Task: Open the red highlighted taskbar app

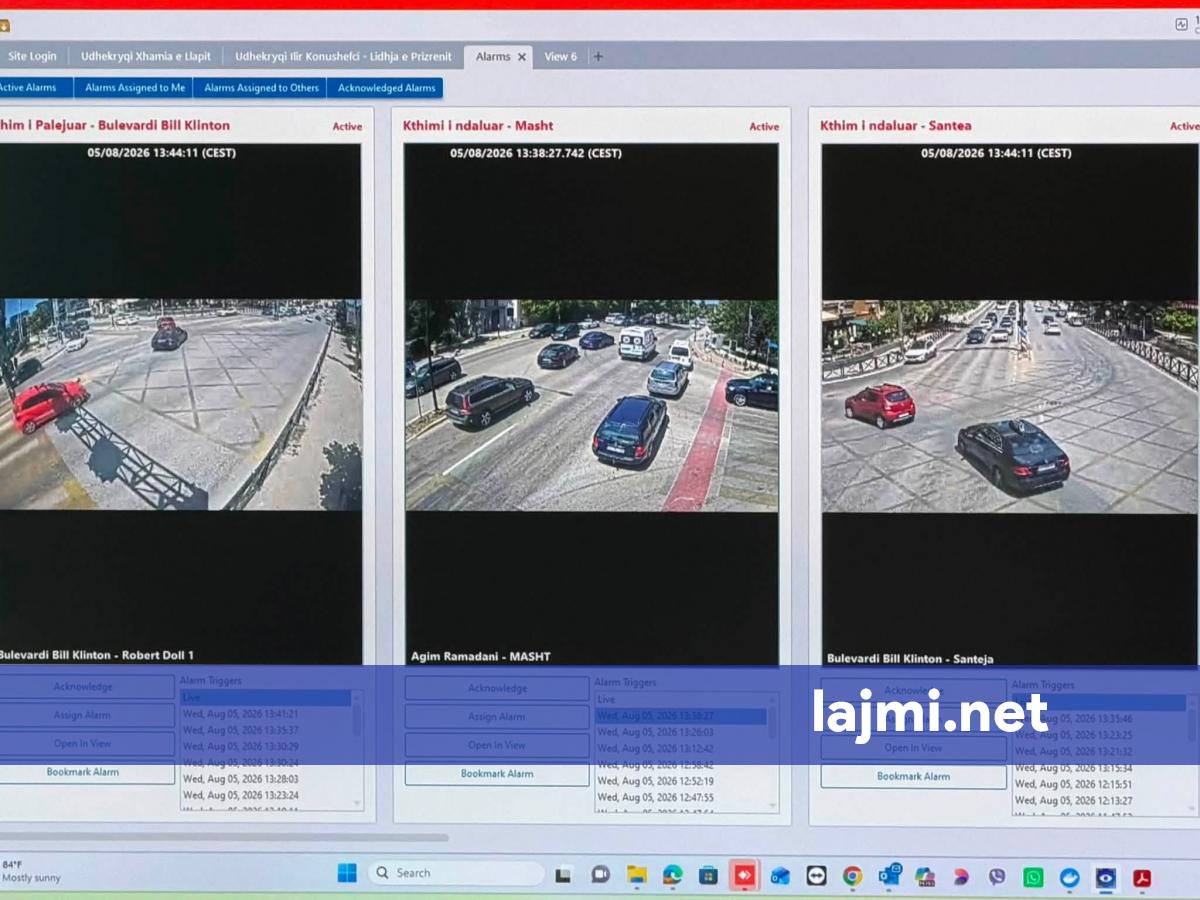Action: 744,875
